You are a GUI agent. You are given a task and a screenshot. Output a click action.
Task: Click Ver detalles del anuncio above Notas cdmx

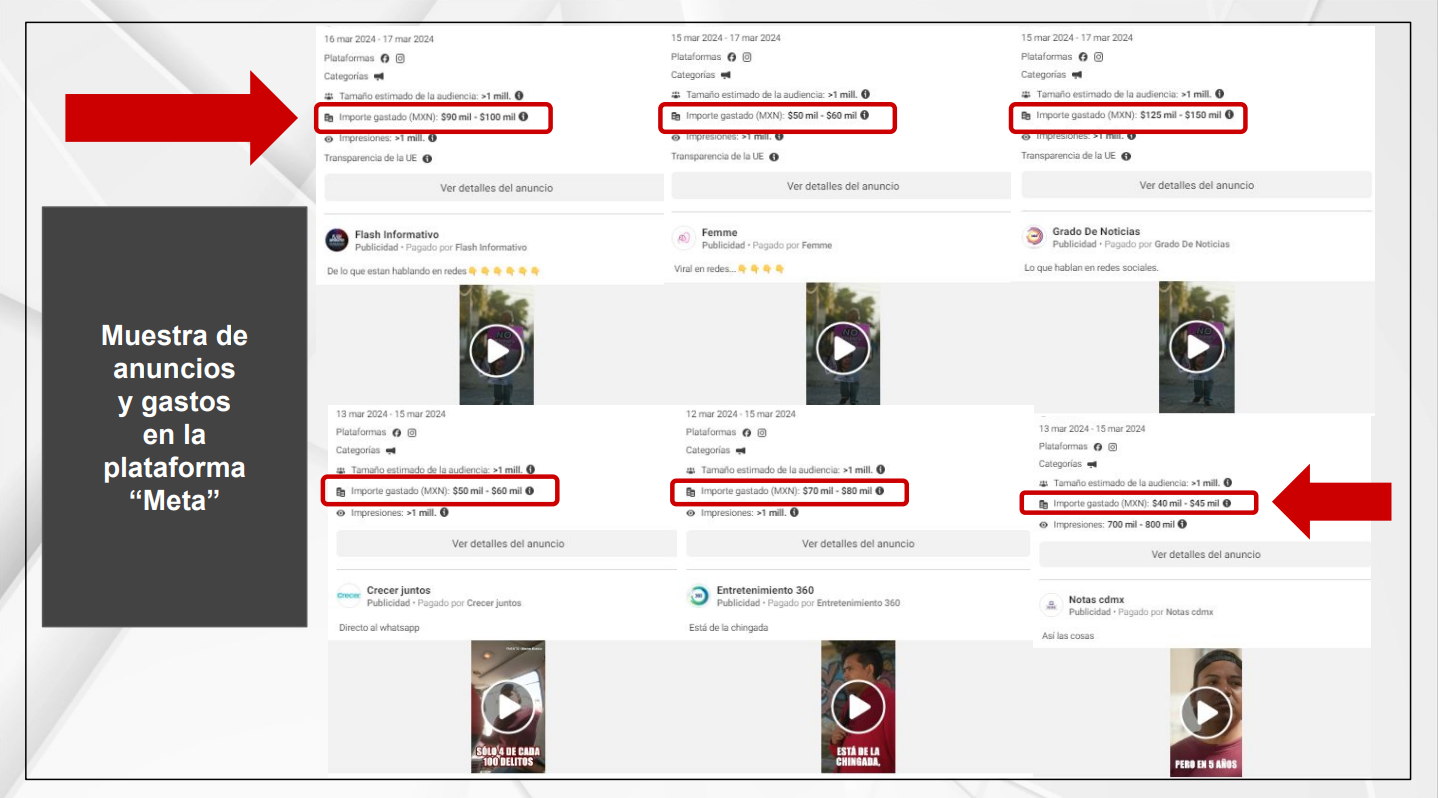click(x=1205, y=554)
